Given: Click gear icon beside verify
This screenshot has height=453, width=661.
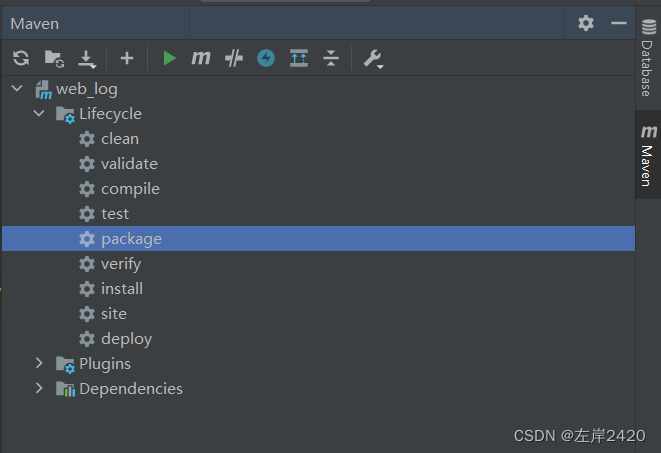Looking at the screenshot, I should [x=87, y=264].
